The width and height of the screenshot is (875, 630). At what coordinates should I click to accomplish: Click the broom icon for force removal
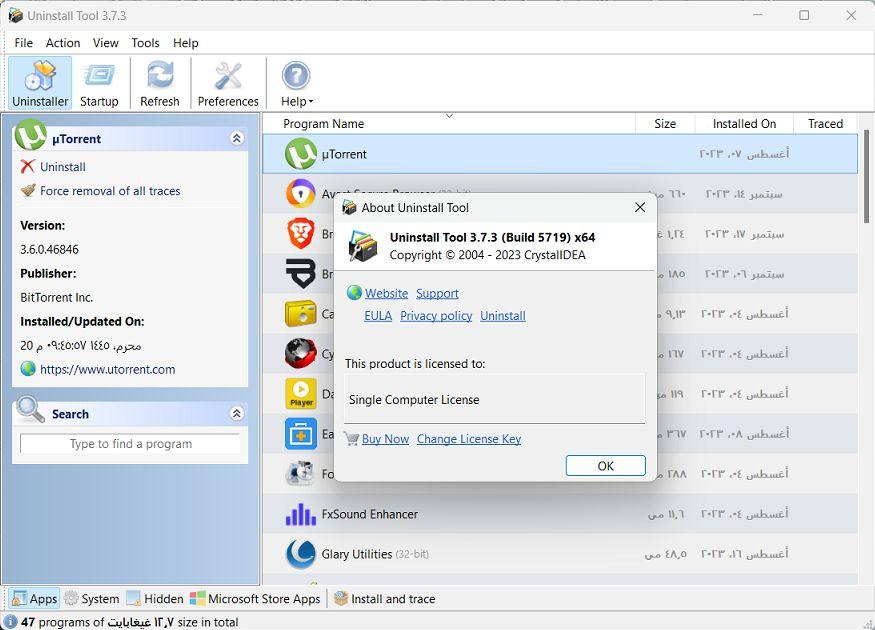click(x=28, y=190)
